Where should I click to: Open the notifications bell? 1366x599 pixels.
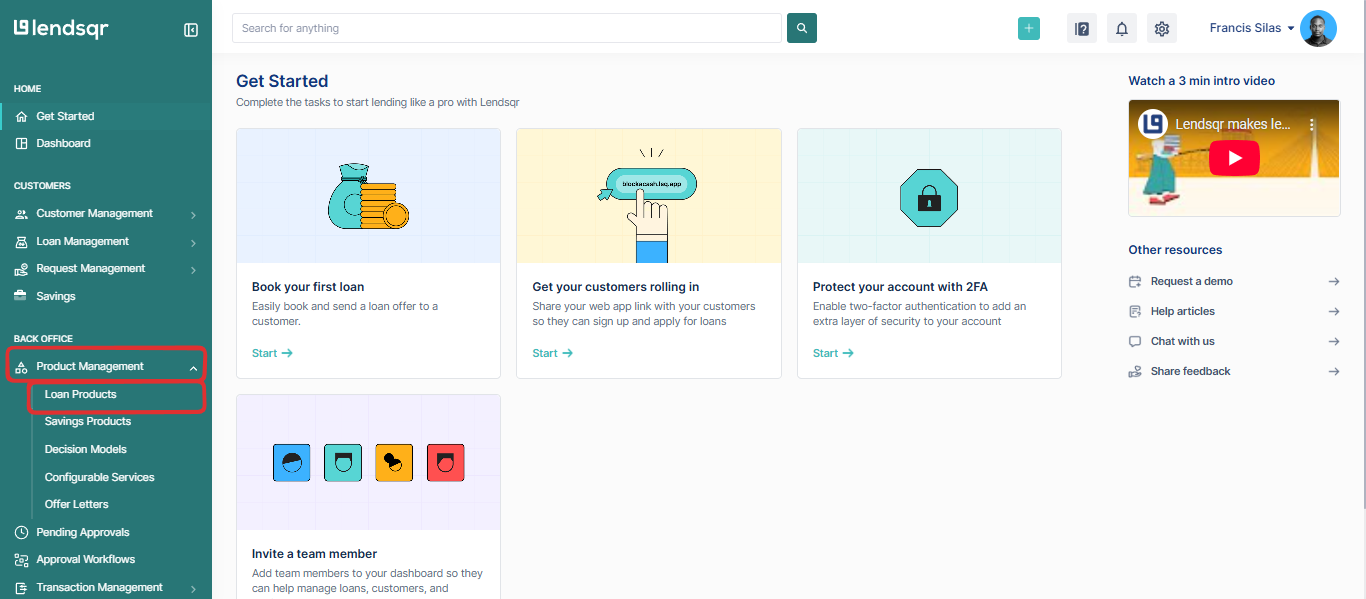[1122, 29]
